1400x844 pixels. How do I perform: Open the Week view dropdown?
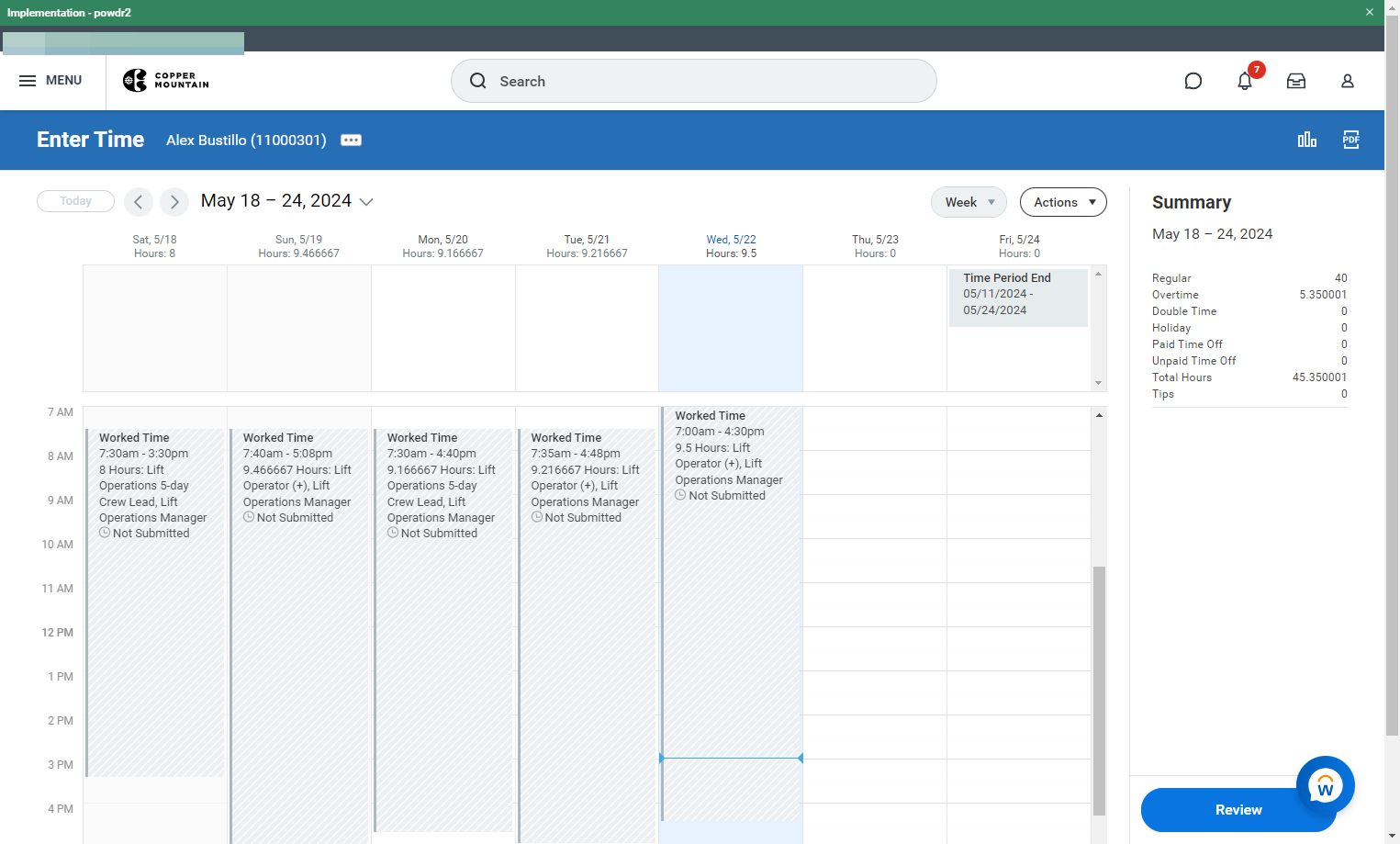click(x=969, y=202)
